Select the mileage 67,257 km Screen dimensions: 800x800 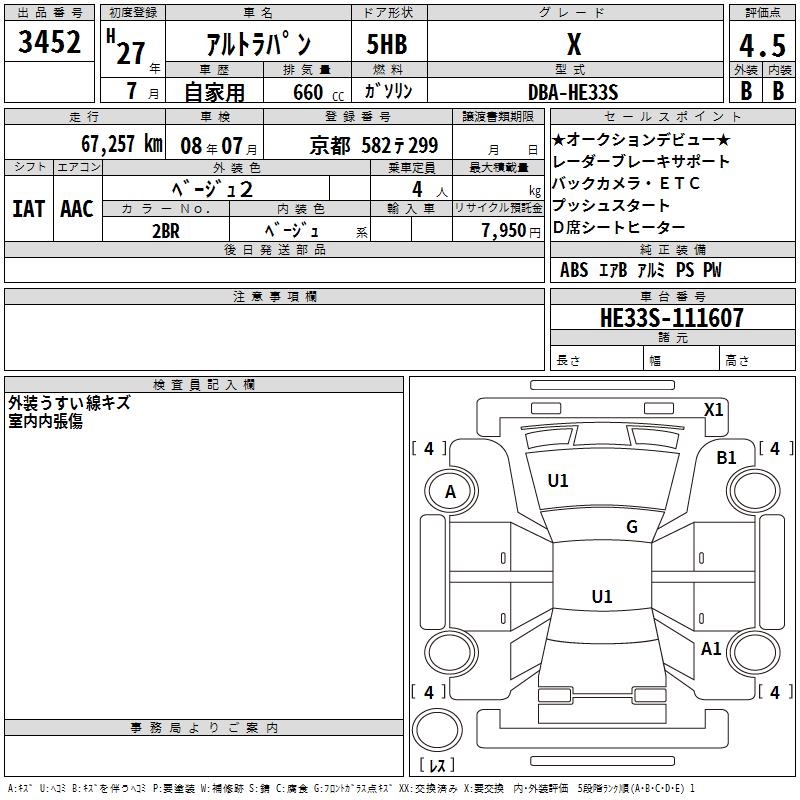point(122,144)
